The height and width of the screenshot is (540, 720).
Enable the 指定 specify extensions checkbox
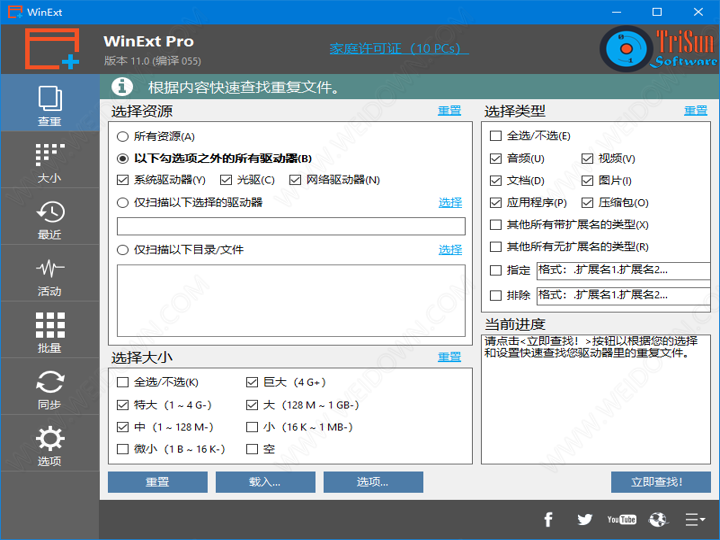495,270
